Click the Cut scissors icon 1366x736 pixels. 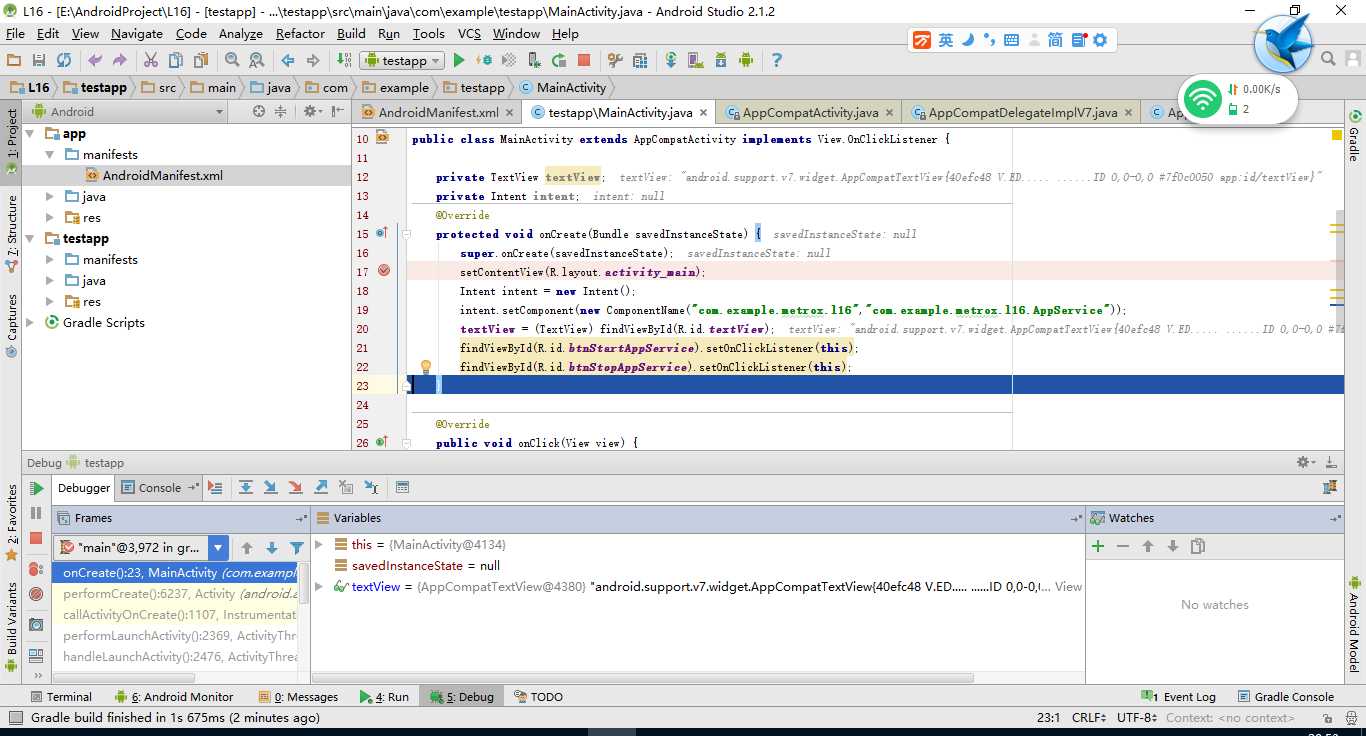point(151,60)
